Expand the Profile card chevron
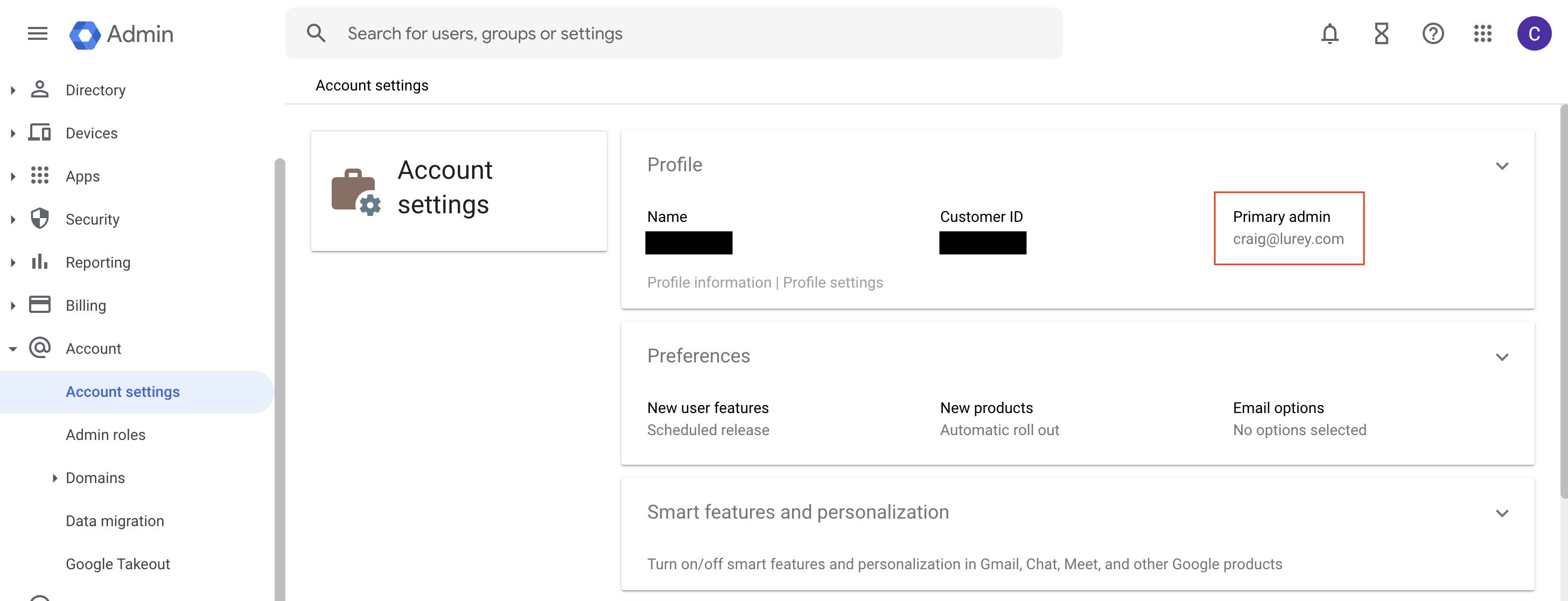Screen dimensions: 1568x601 pyautogui.click(x=1502, y=166)
